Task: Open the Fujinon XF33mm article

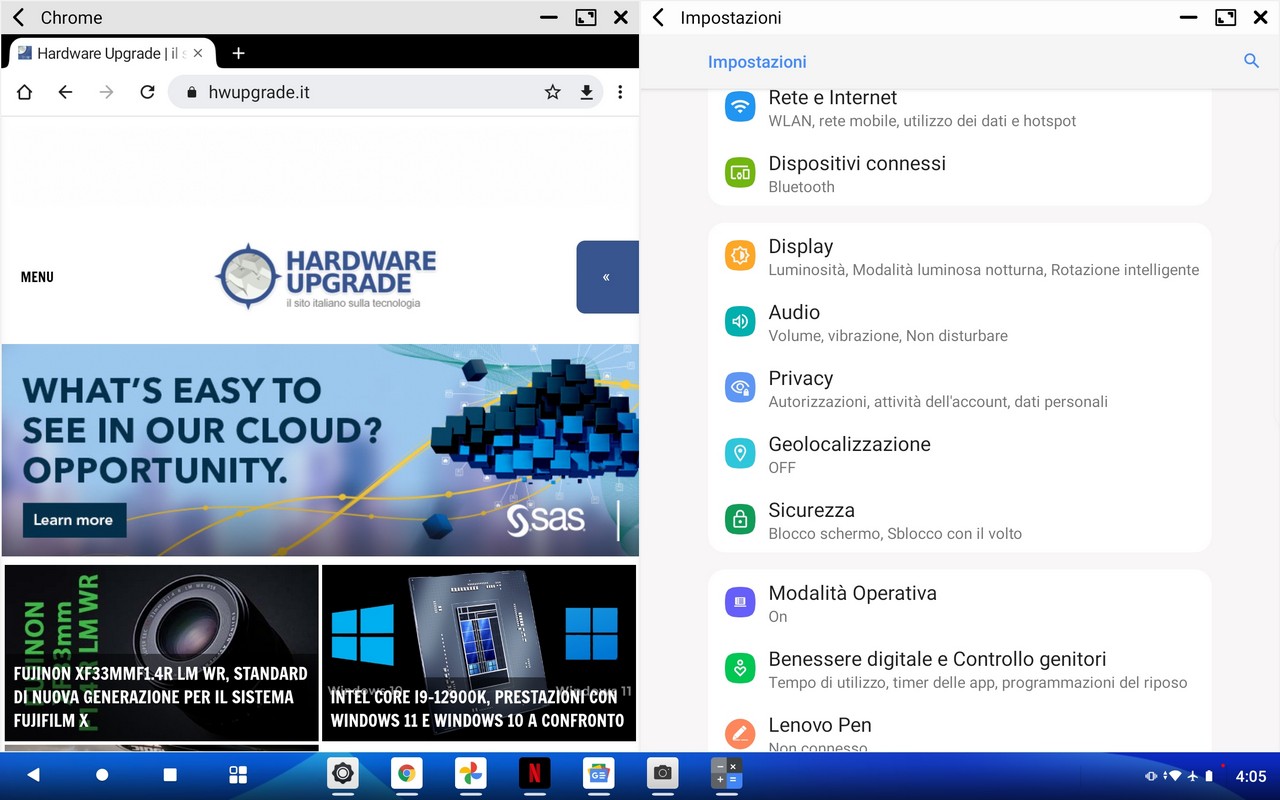Action: point(161,653)
